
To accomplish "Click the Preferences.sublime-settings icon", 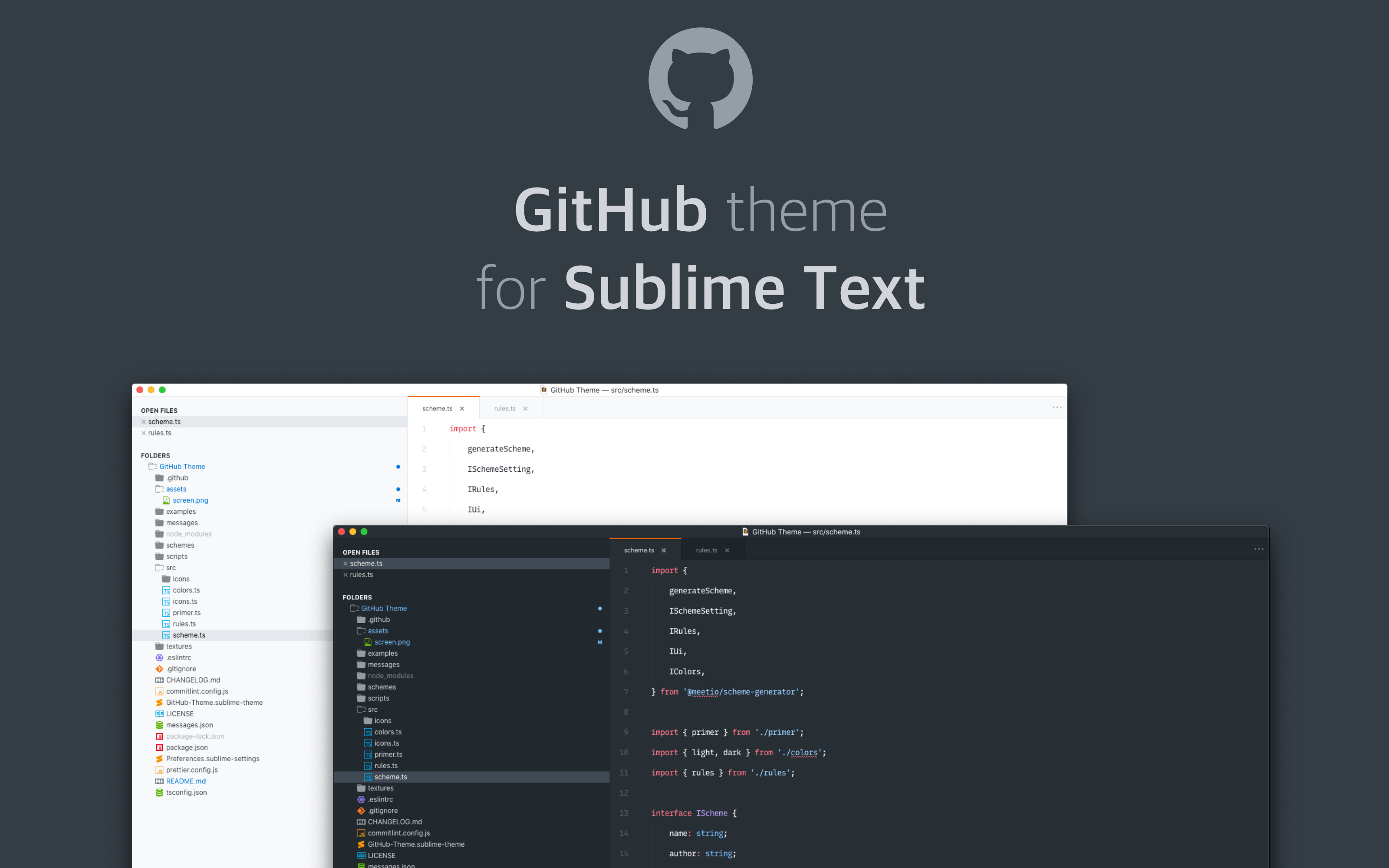I will 159,758.
